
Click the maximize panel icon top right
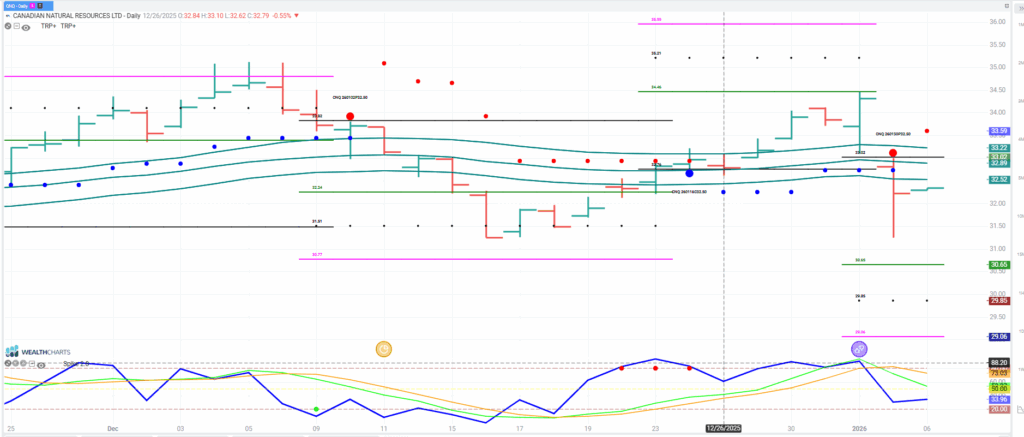tap(1008, 5)
